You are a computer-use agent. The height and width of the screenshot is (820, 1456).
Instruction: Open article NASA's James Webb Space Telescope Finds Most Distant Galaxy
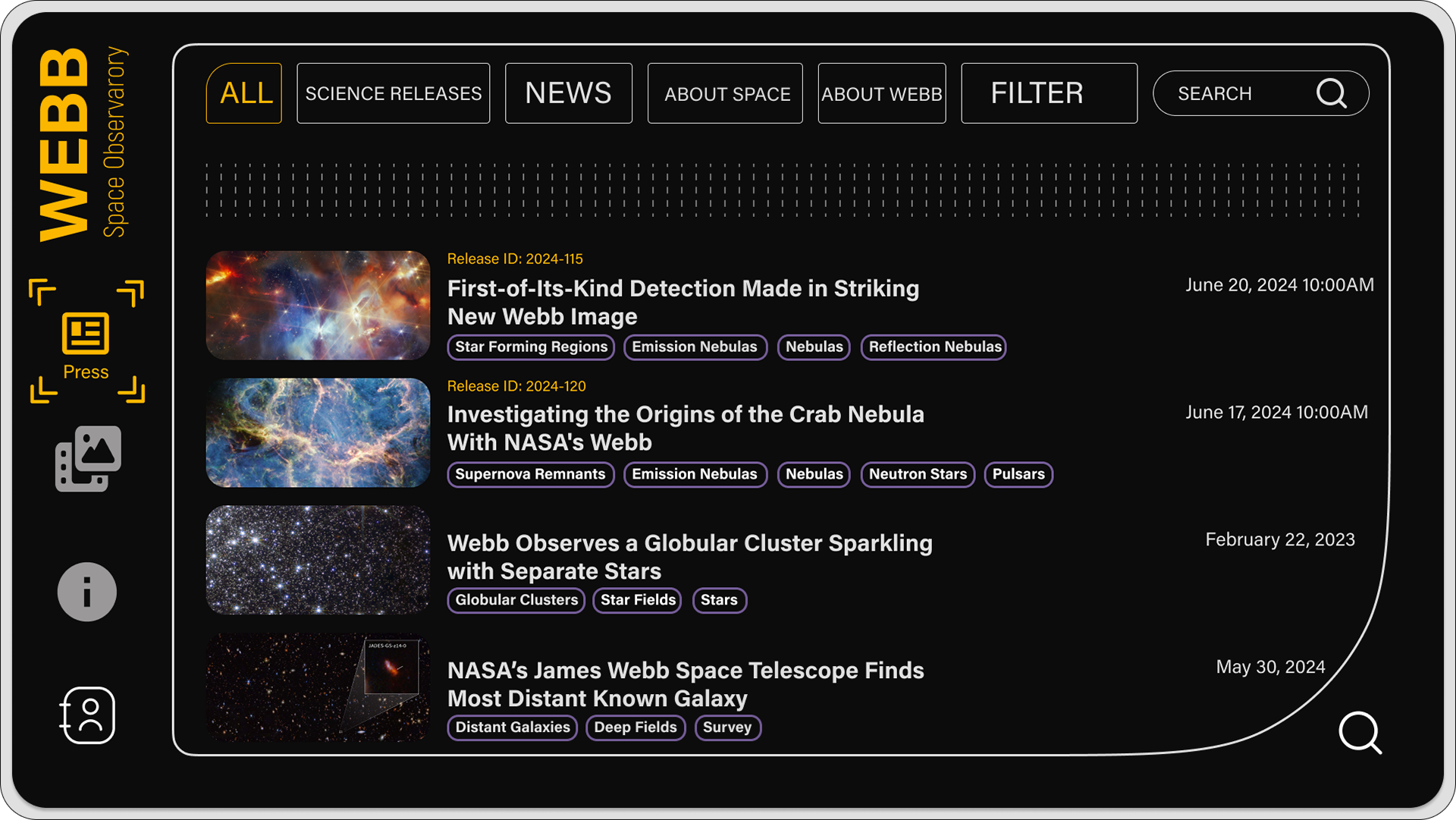(x=686, y=684)
